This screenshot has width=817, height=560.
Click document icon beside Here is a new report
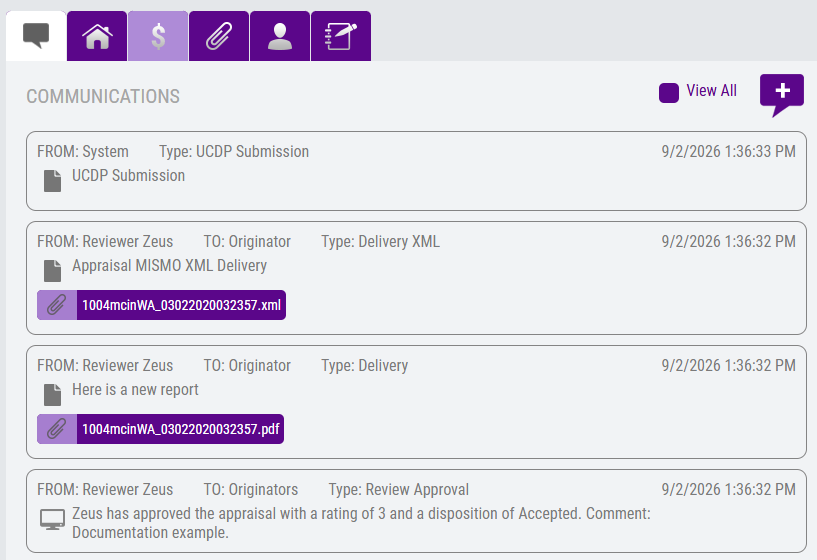[52, 395]
